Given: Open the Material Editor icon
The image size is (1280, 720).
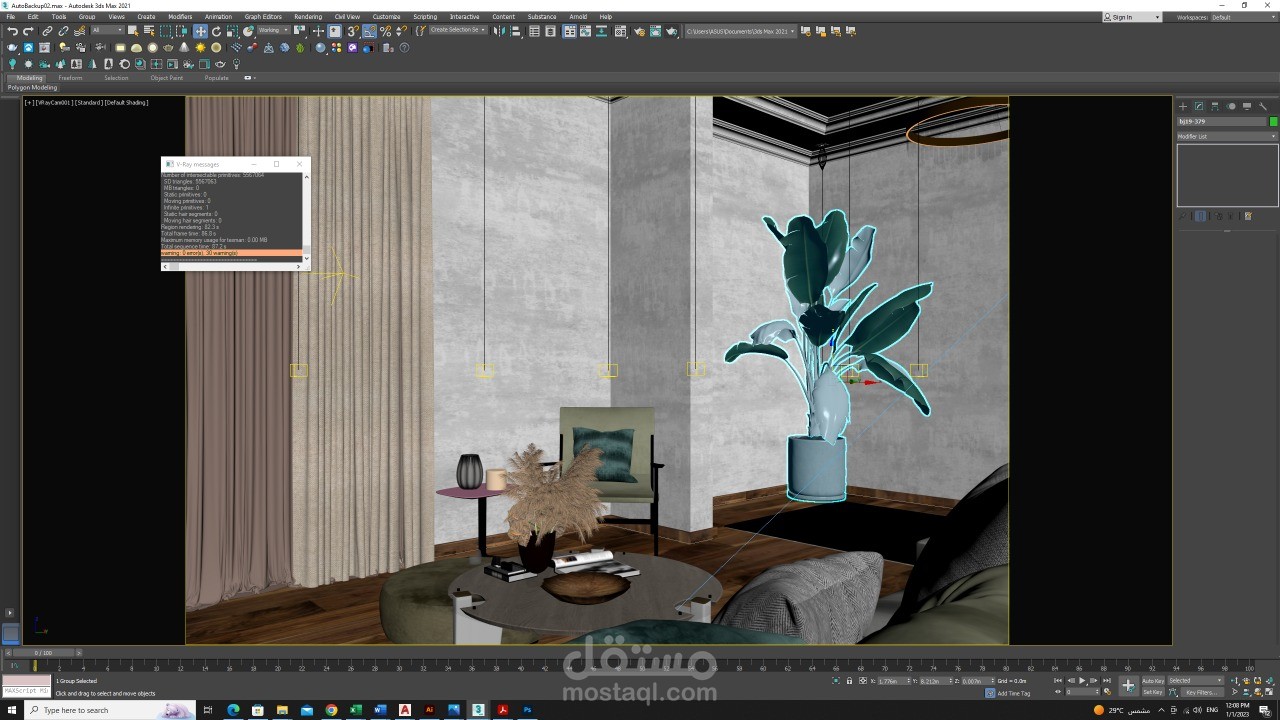Looking at the screenshot, I should coord(620,31).
